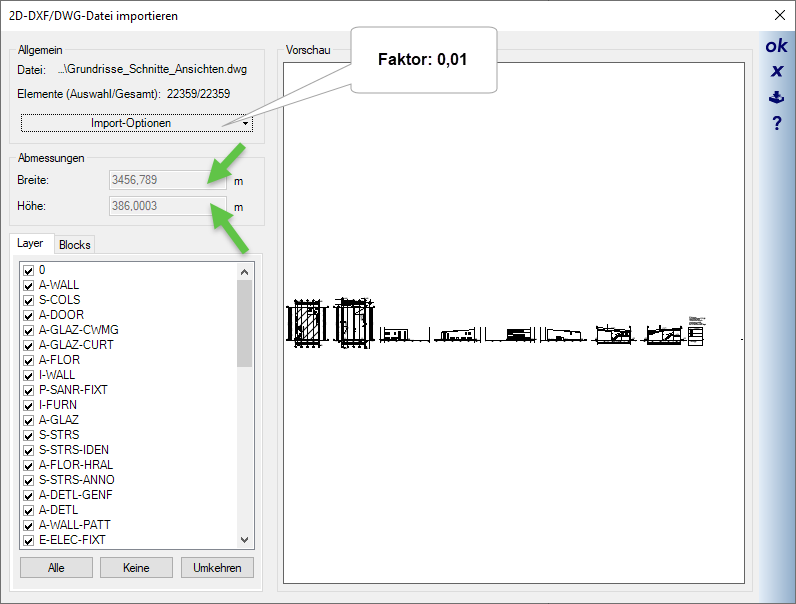Image resolution: width=796 pixels, height=604 pixels.
Task: Toggle the A-DOOR layer checkbox
Action: (29, 315)
